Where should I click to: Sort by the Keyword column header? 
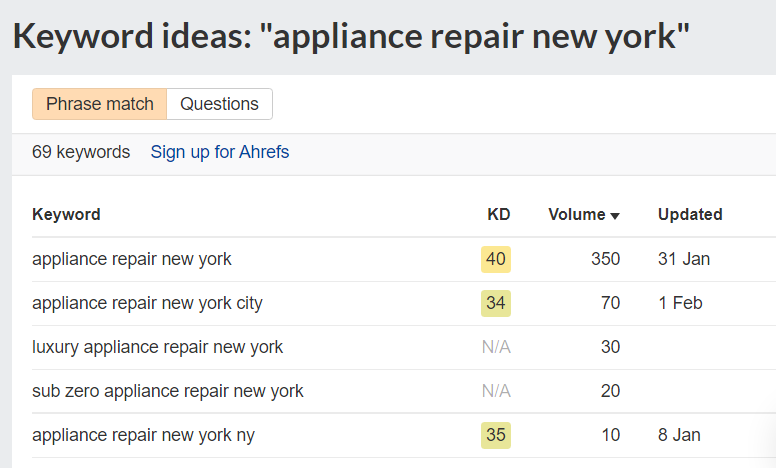(x=66, y=214)
